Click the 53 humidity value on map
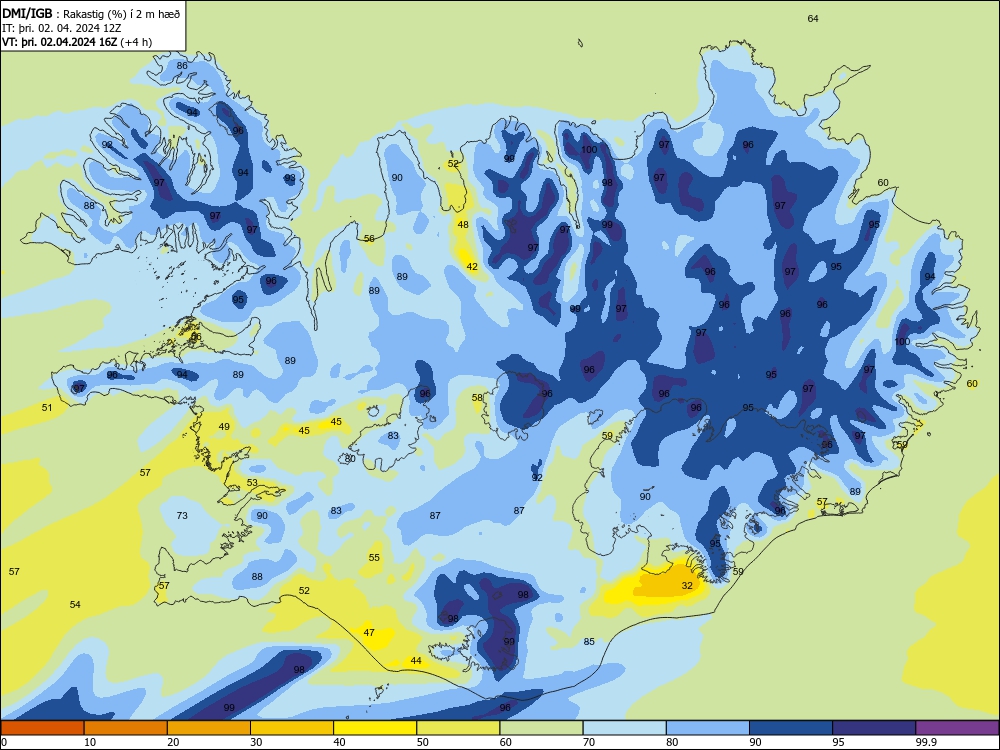The width and height of the screenshot is (1000, 750). point(253,483)
